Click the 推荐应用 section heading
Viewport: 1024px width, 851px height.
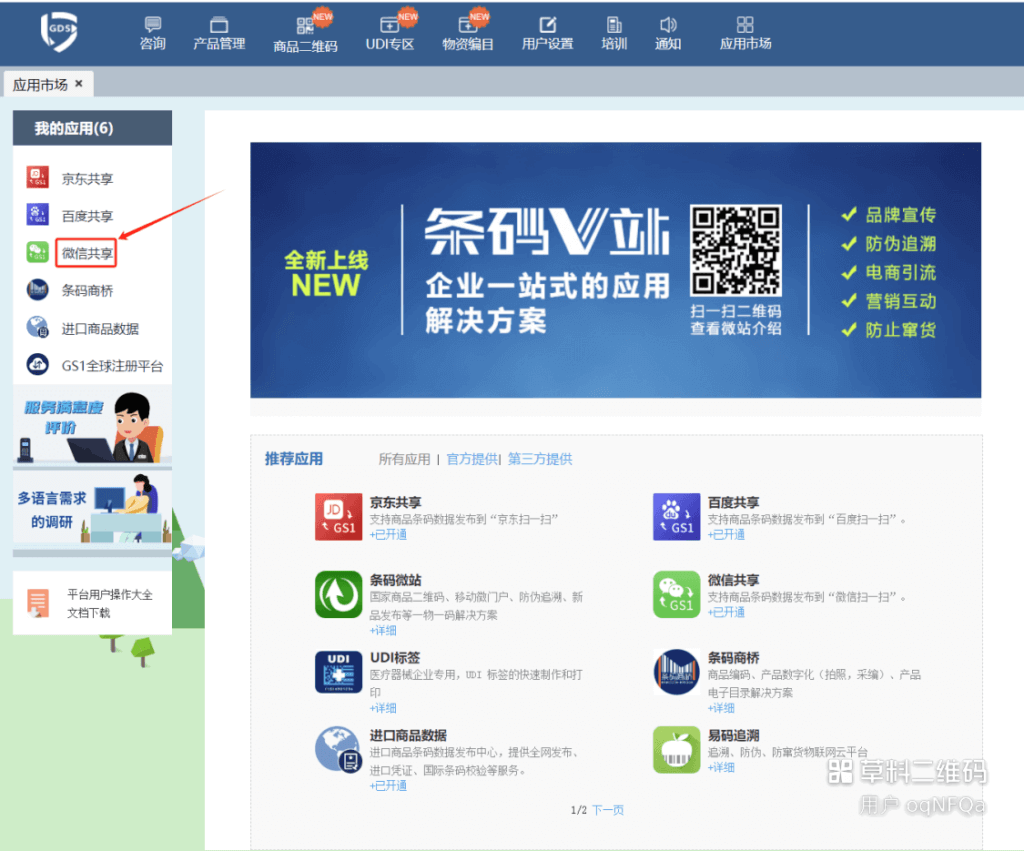(x=294, y=458)
